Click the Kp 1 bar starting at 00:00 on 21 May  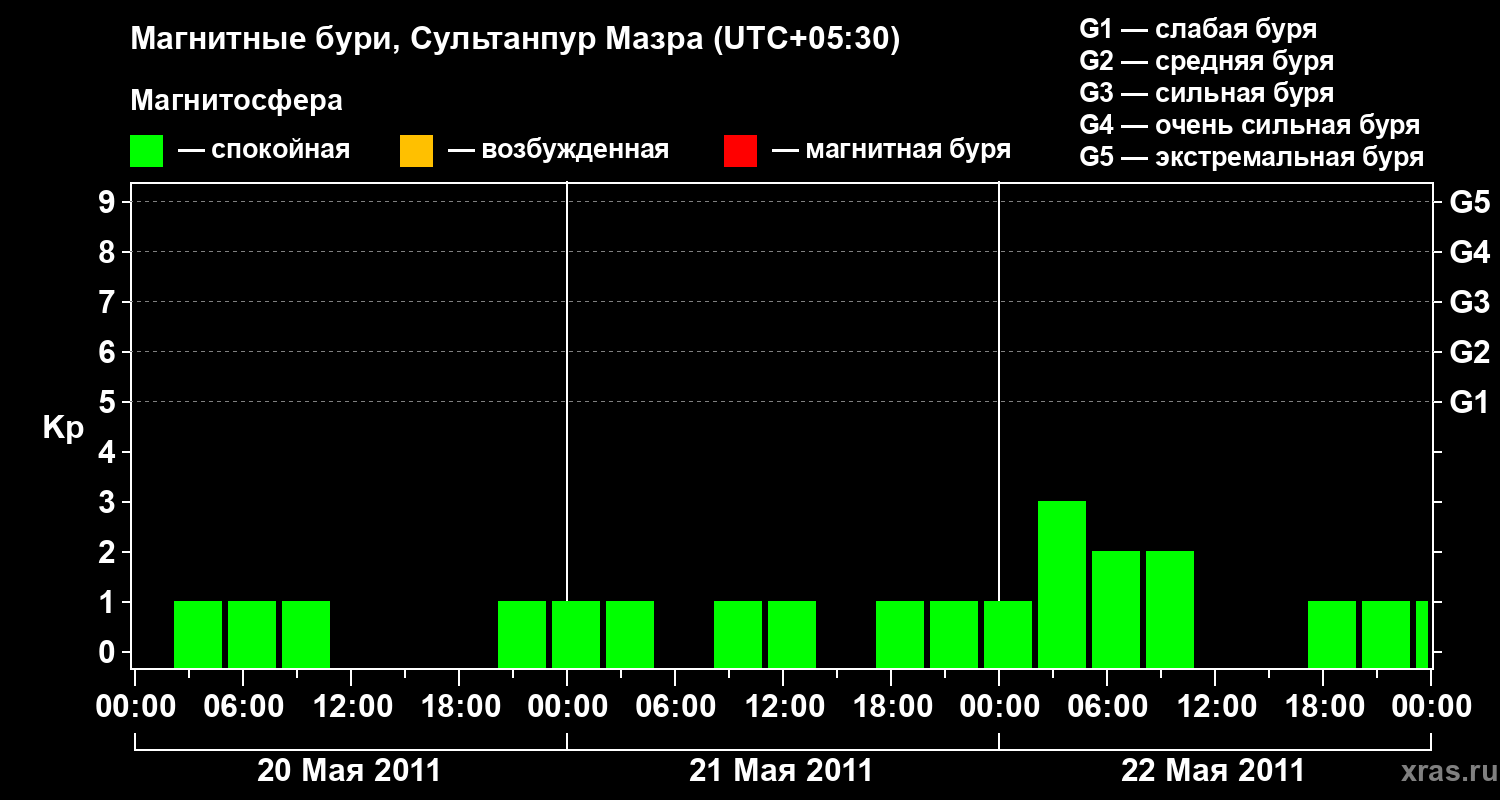pos(576,634)
